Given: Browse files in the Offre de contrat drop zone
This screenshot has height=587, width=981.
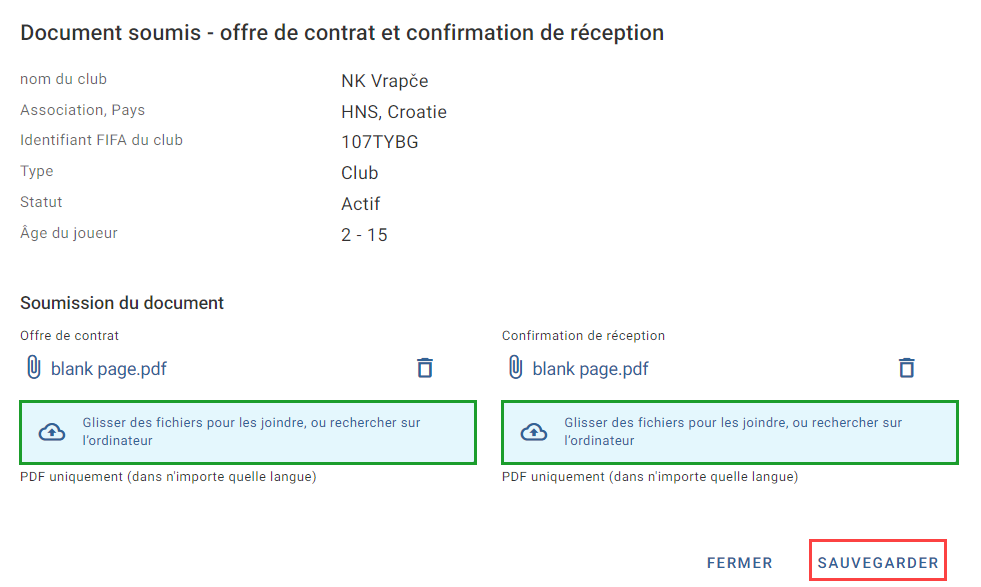Looking at the screenshot, I should [248, 432].
